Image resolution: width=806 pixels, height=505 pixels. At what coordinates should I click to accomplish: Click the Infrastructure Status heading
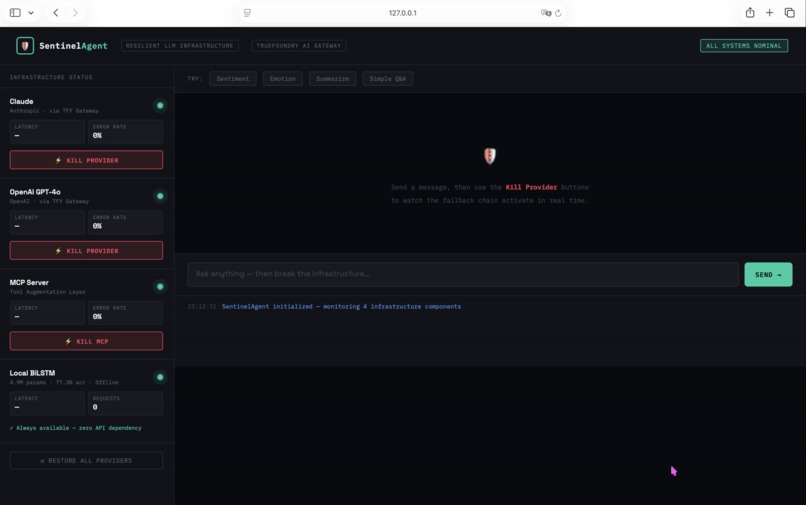coord(51,77)
